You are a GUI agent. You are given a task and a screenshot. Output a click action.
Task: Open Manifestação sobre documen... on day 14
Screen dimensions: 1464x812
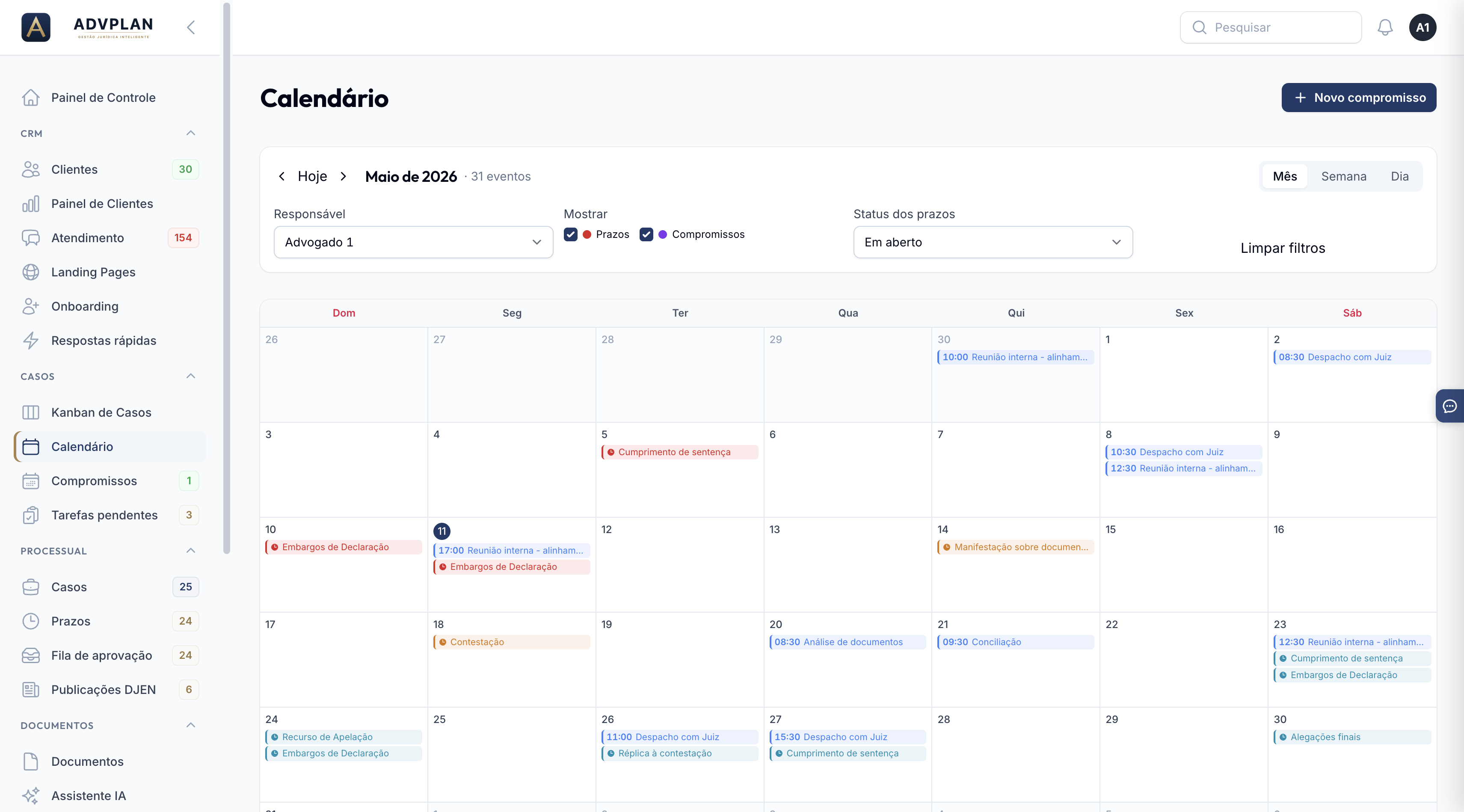1016,547
